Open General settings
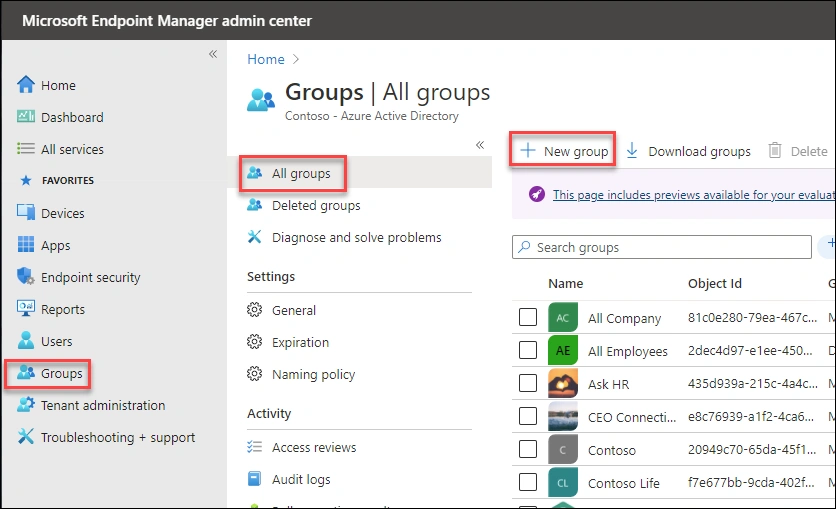The image size is (836, 509). (294, 310)
